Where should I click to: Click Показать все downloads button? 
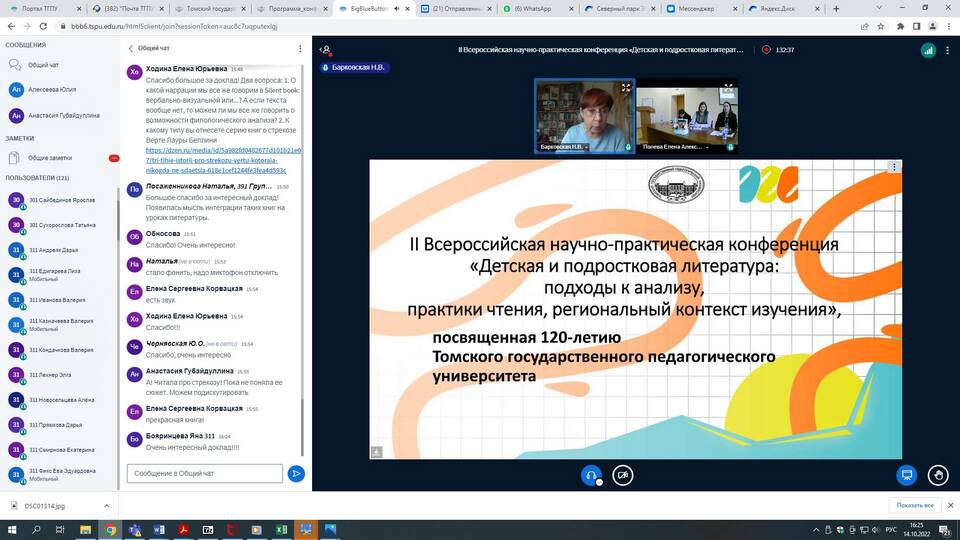click(x=914, y=505)
